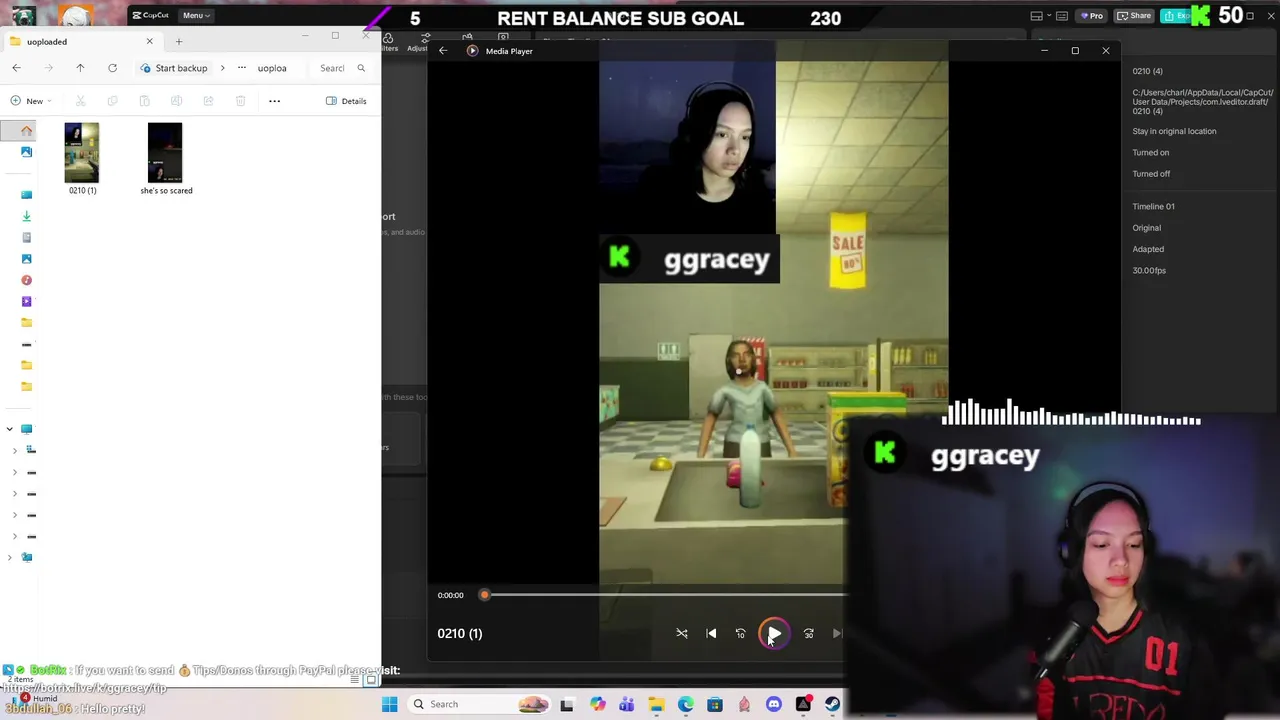Open Microsoft Teams from the taskbar
The image size is (1280, 720).
coord(626,704)
